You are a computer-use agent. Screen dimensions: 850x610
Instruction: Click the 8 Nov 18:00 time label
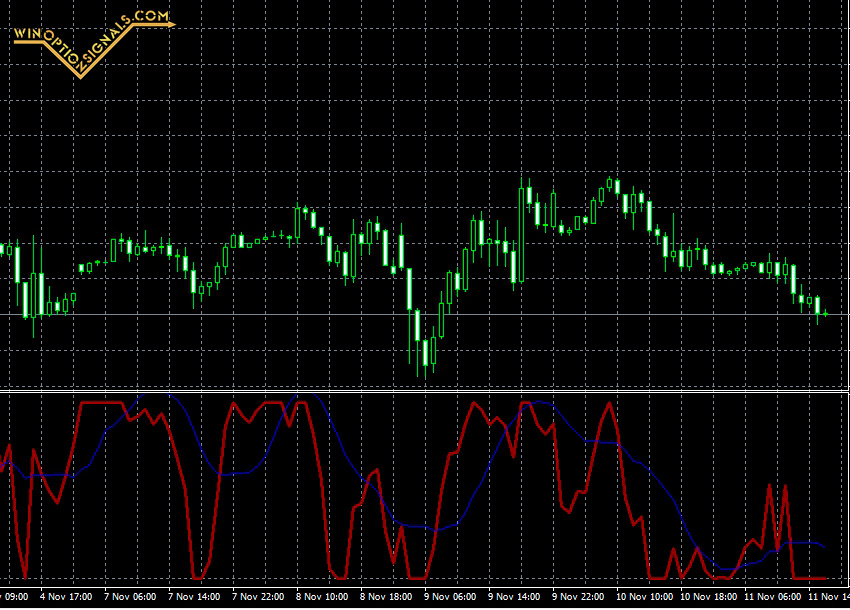click(x=386, y=597)
